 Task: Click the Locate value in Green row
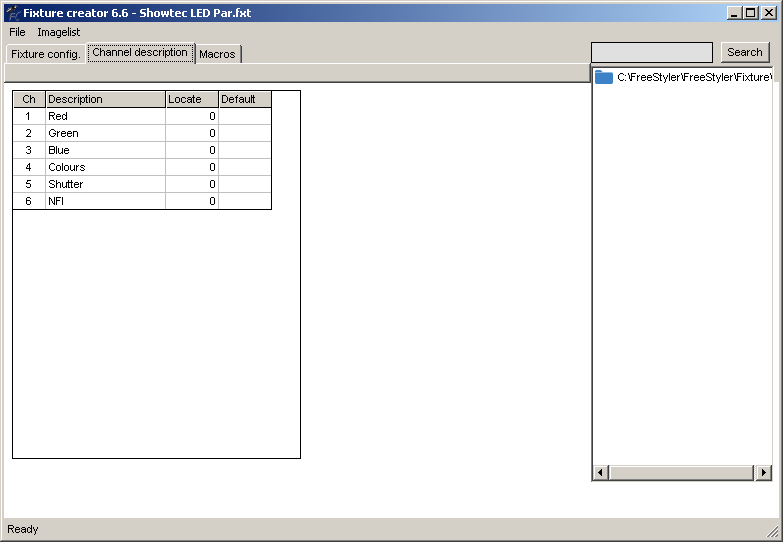(x=192, y=133)
